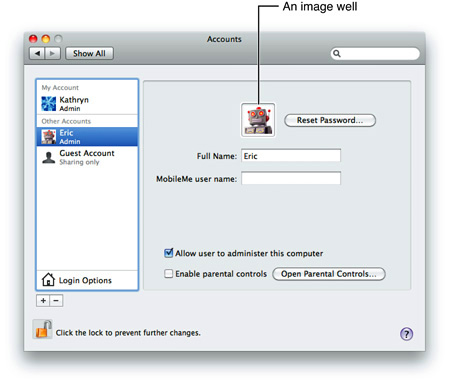
Task: Remove account with the minus button
Action: [56, 301]
